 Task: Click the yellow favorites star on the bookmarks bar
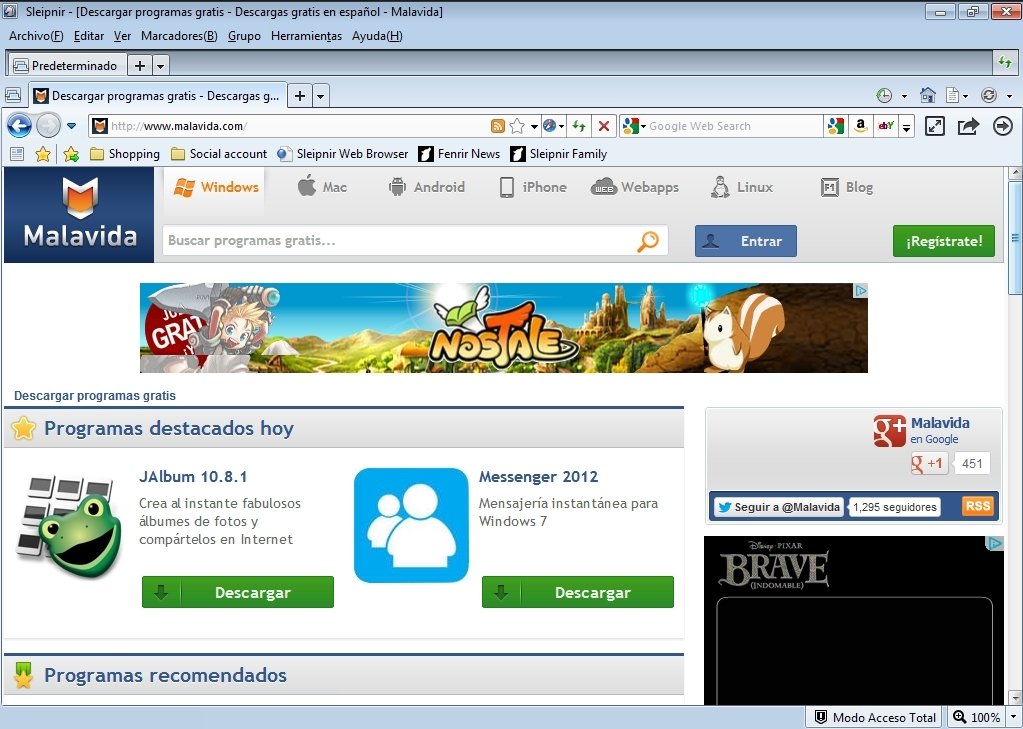(43, 154)
